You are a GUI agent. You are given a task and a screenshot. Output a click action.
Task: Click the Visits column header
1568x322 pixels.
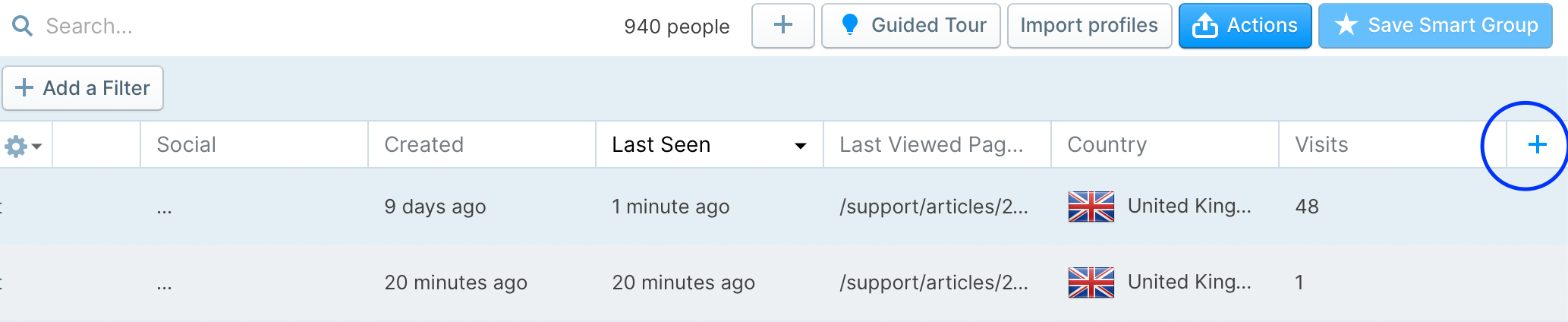[x=1321, y=144]
